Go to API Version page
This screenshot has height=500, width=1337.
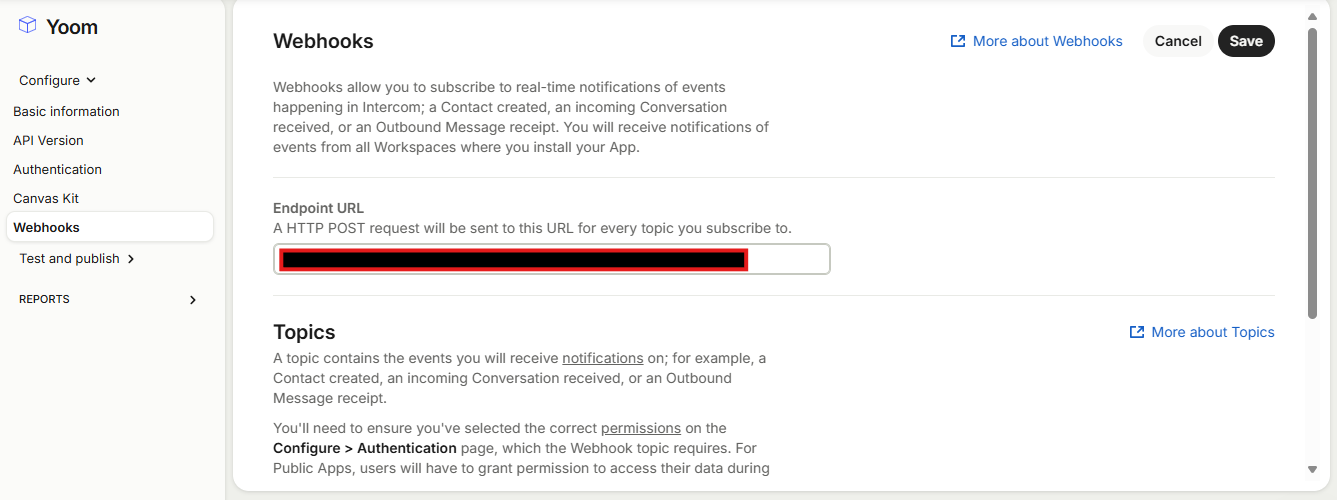tap(48, 140)
